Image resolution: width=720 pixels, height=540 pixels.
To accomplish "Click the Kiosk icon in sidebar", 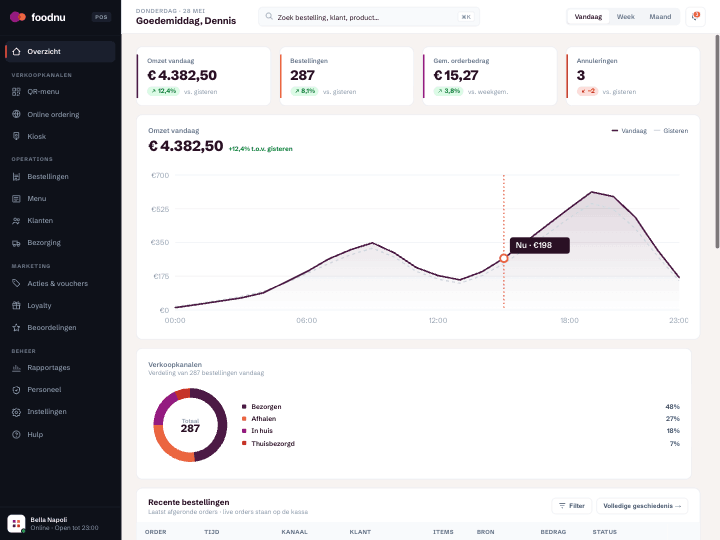I will coord(16,136).
